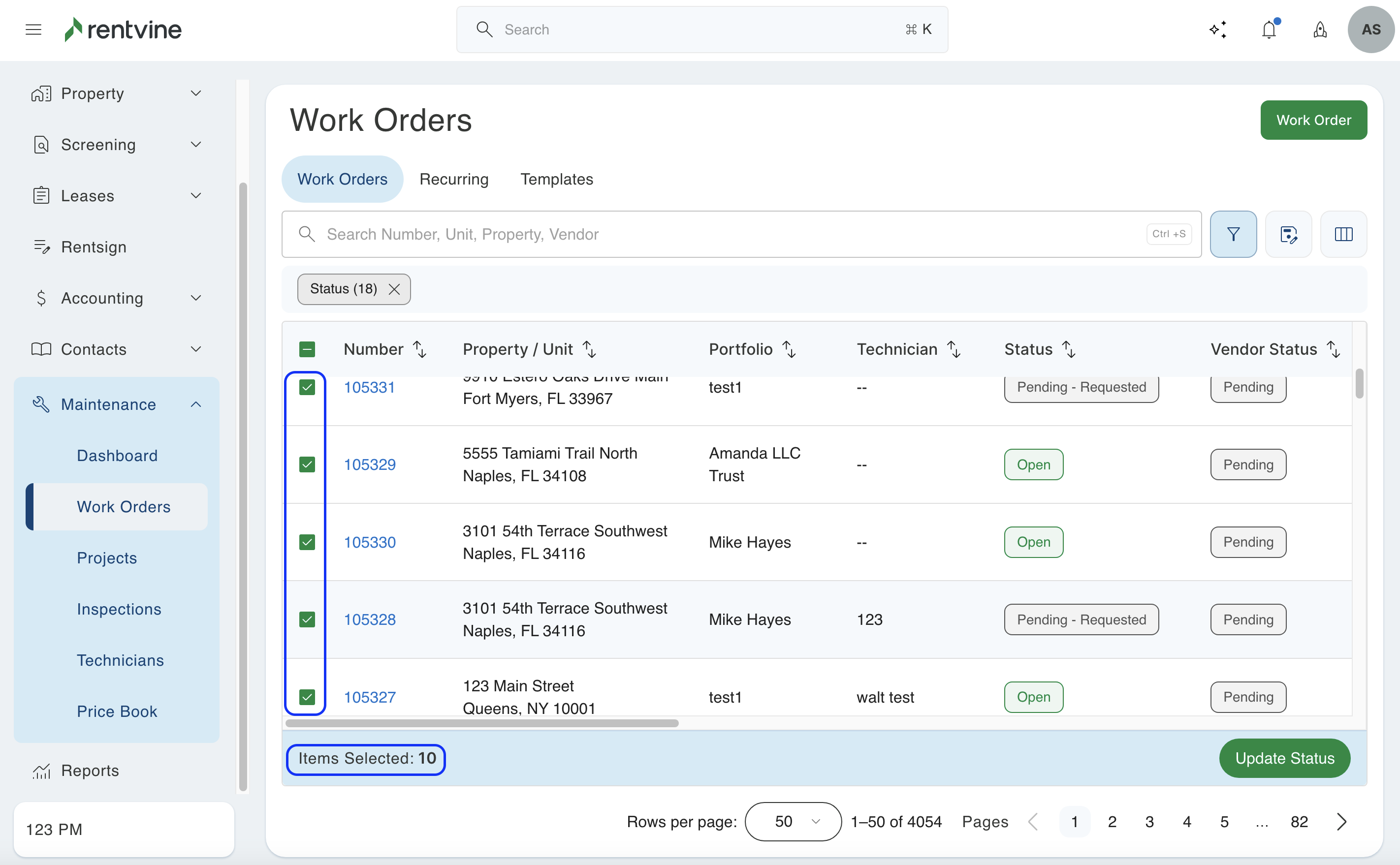Click the rocket icon in top bar
Screen dimensions: 1400x865
(1319, 30)
